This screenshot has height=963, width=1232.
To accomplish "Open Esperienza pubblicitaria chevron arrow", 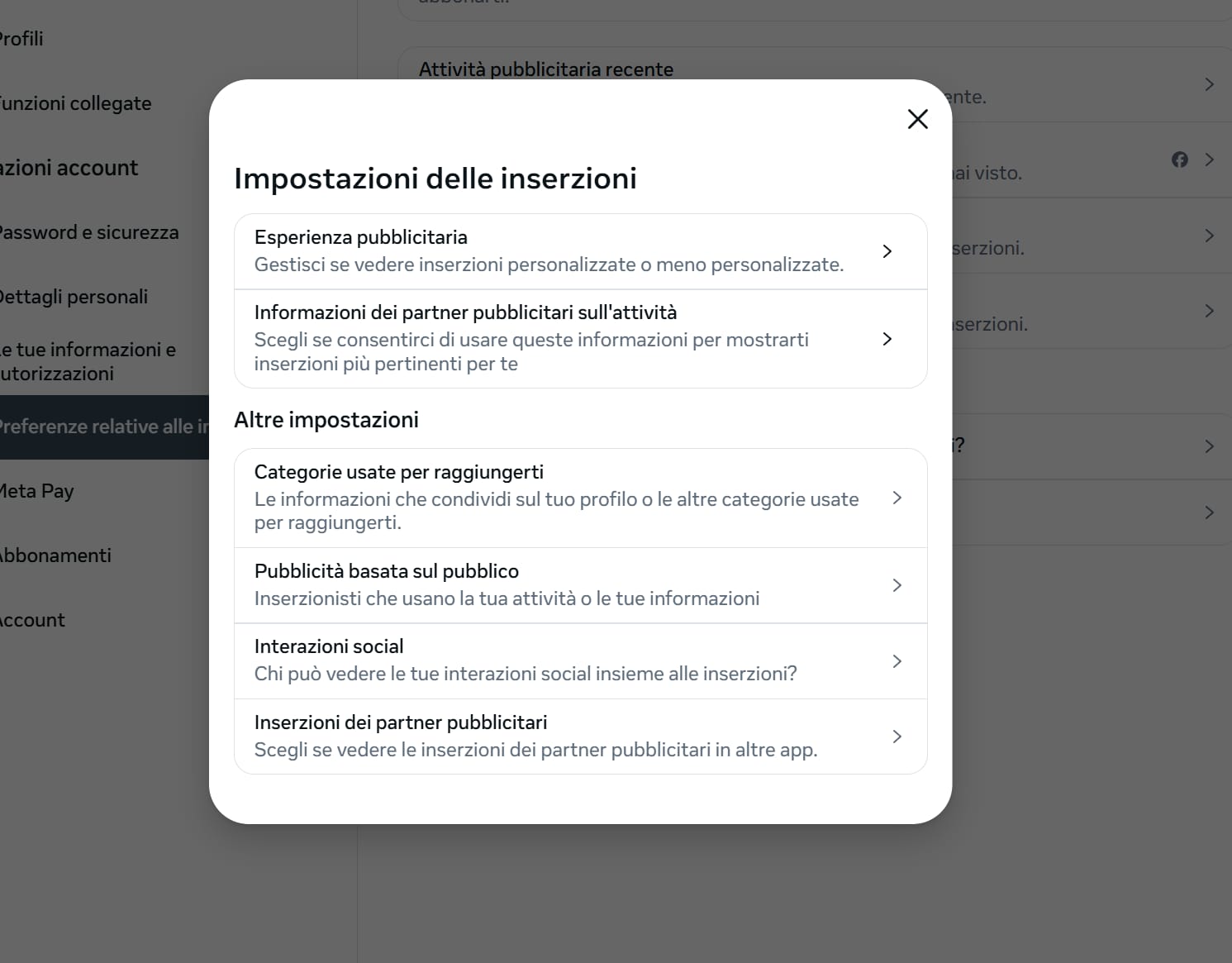I will click(887, 251).
